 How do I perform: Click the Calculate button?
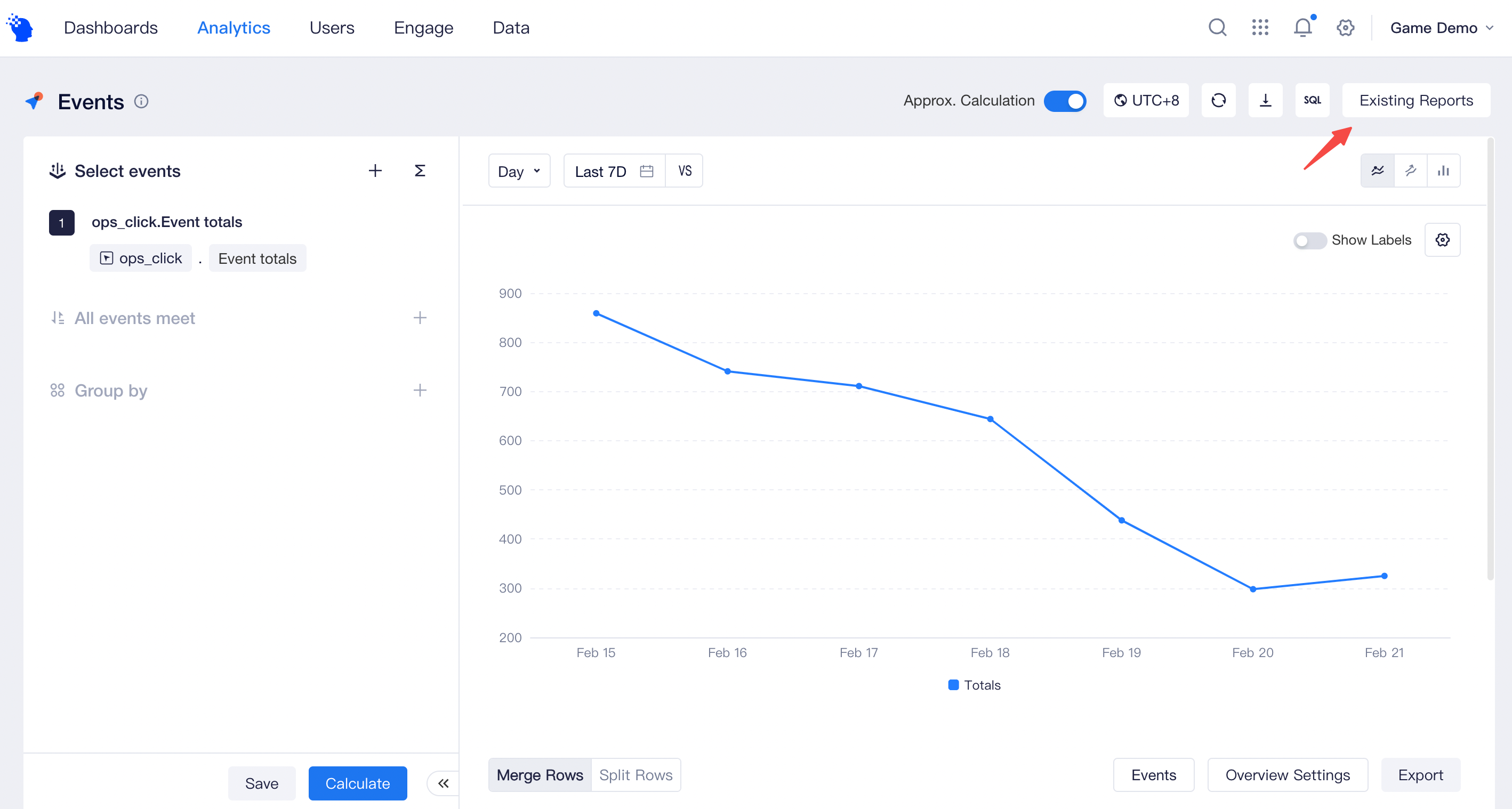357,782
